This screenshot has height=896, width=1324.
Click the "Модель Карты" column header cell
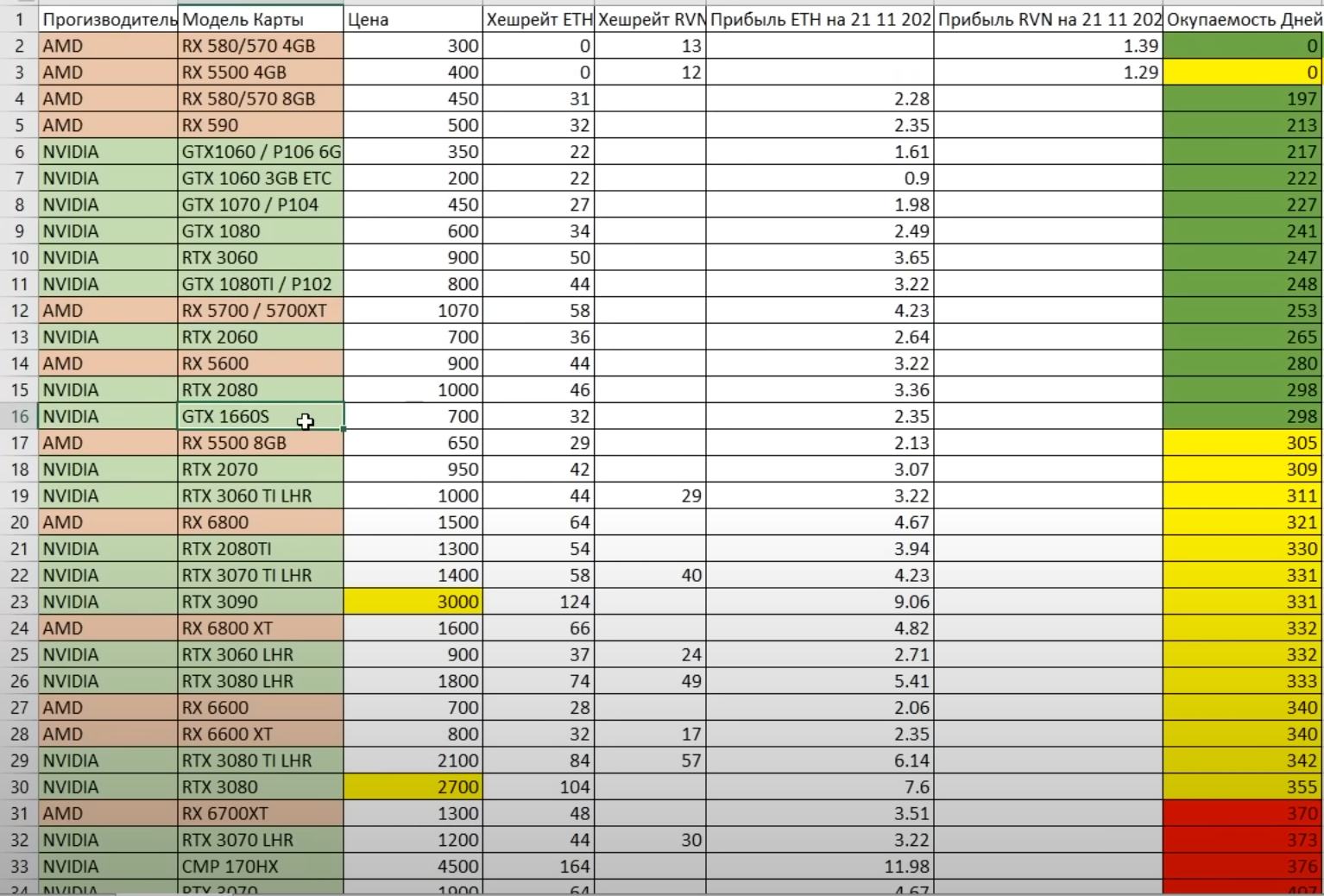coord(261,19)
